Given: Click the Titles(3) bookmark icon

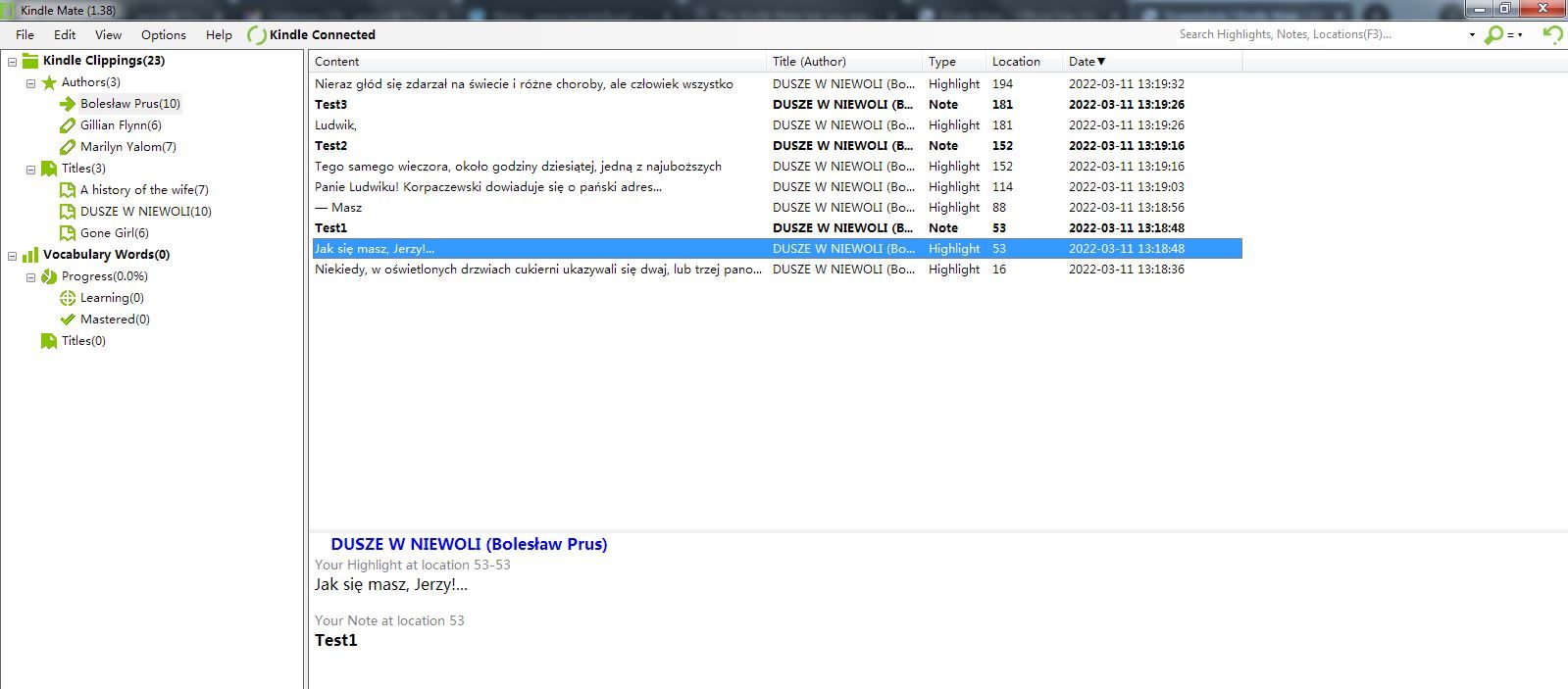Looking at the screenshot, I should (x=49, y=169).
